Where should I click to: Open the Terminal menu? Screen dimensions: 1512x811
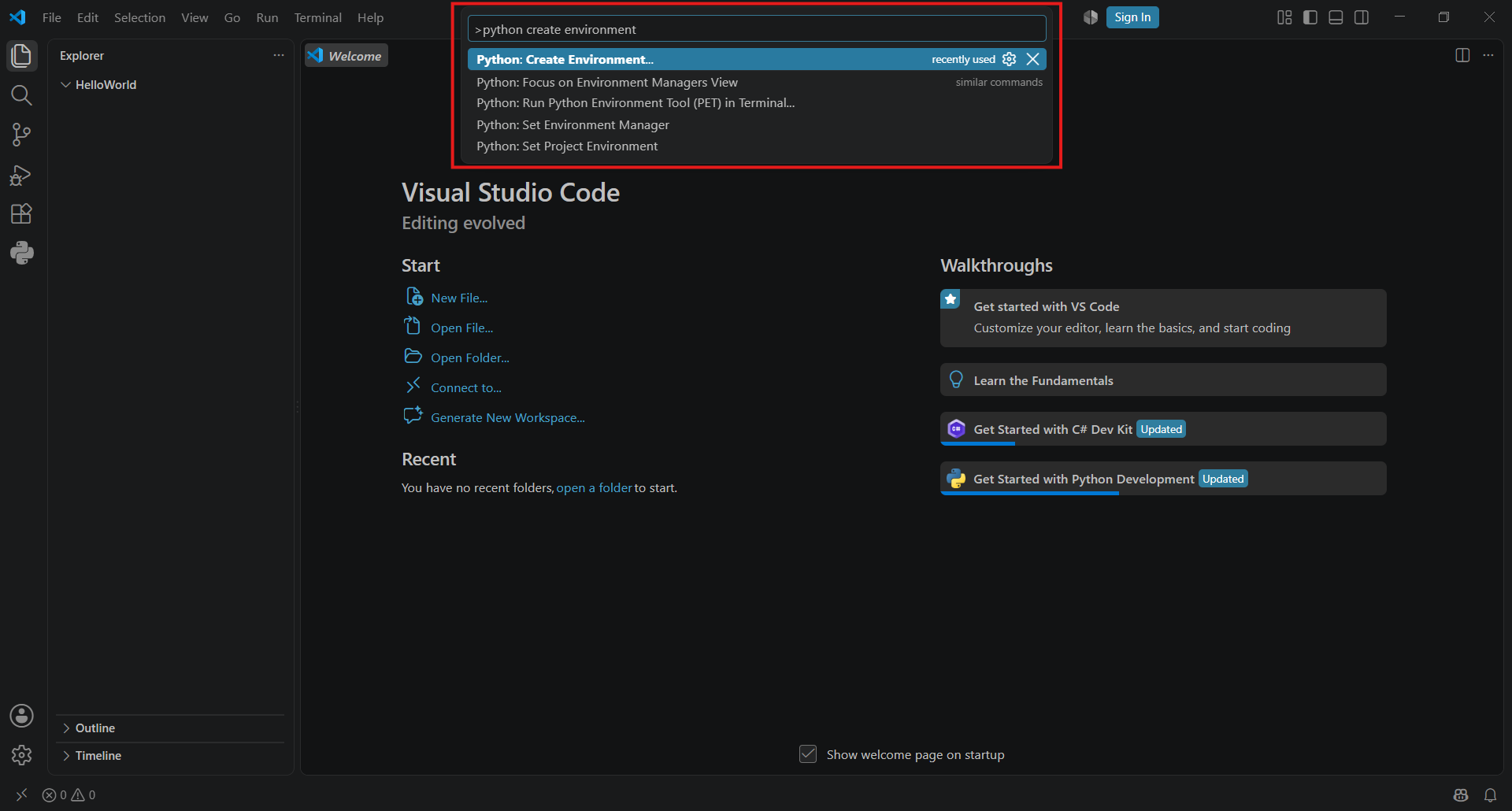[x=317, y=17]
